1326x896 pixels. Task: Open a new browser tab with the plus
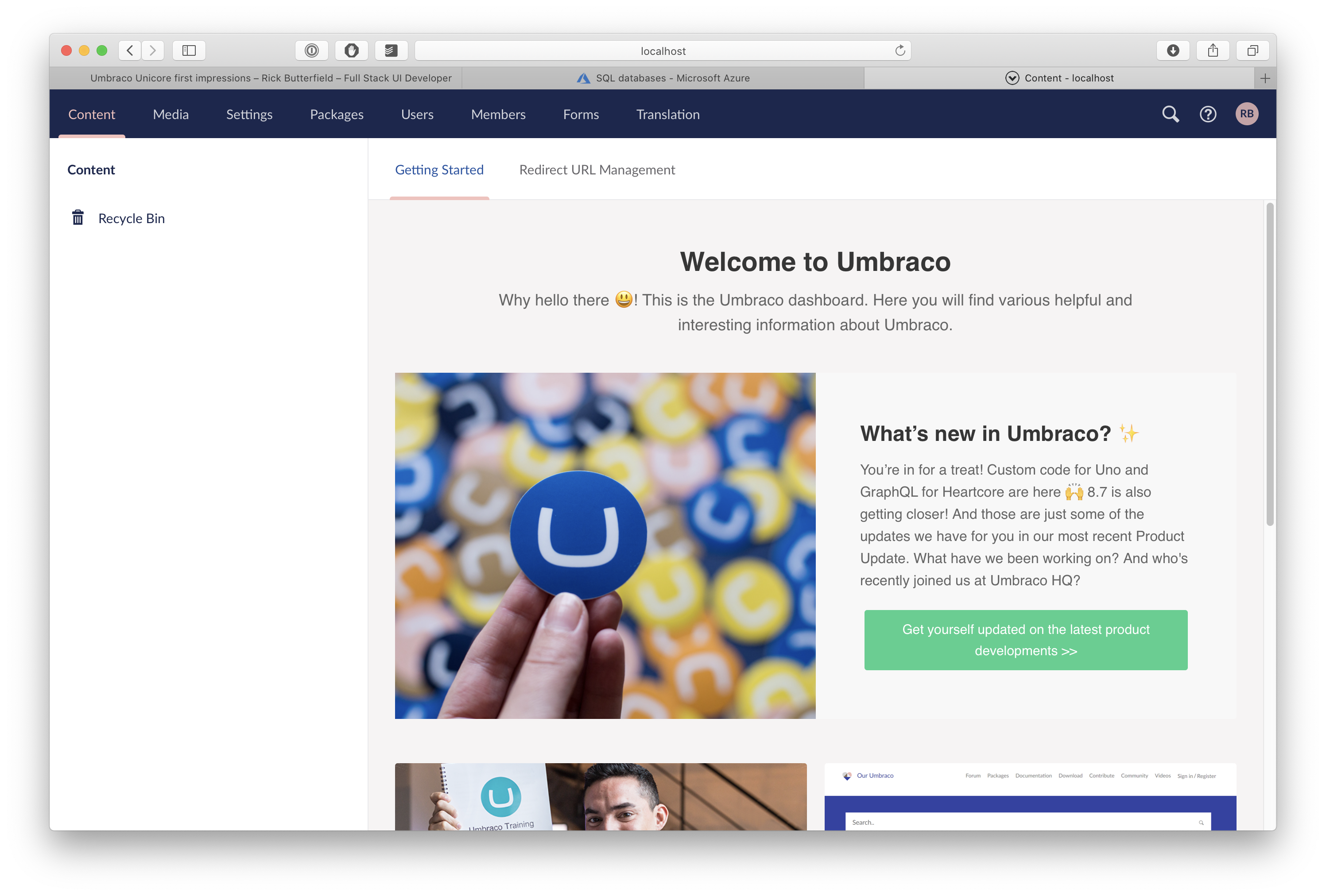(1265, 78)
